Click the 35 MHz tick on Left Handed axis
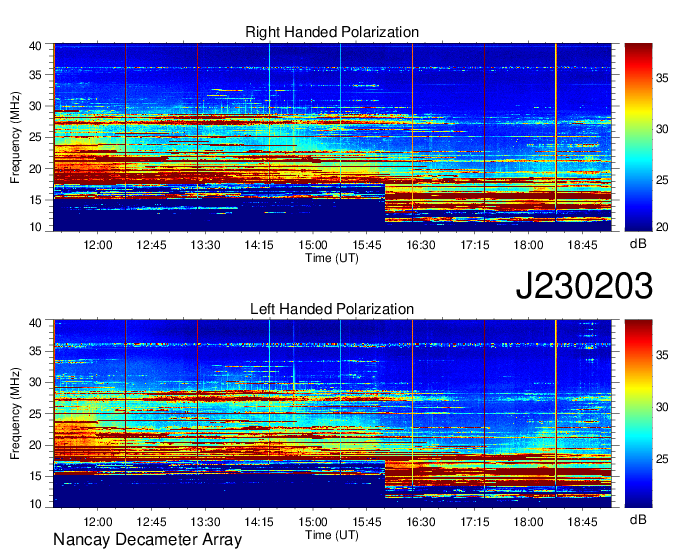 35,351
